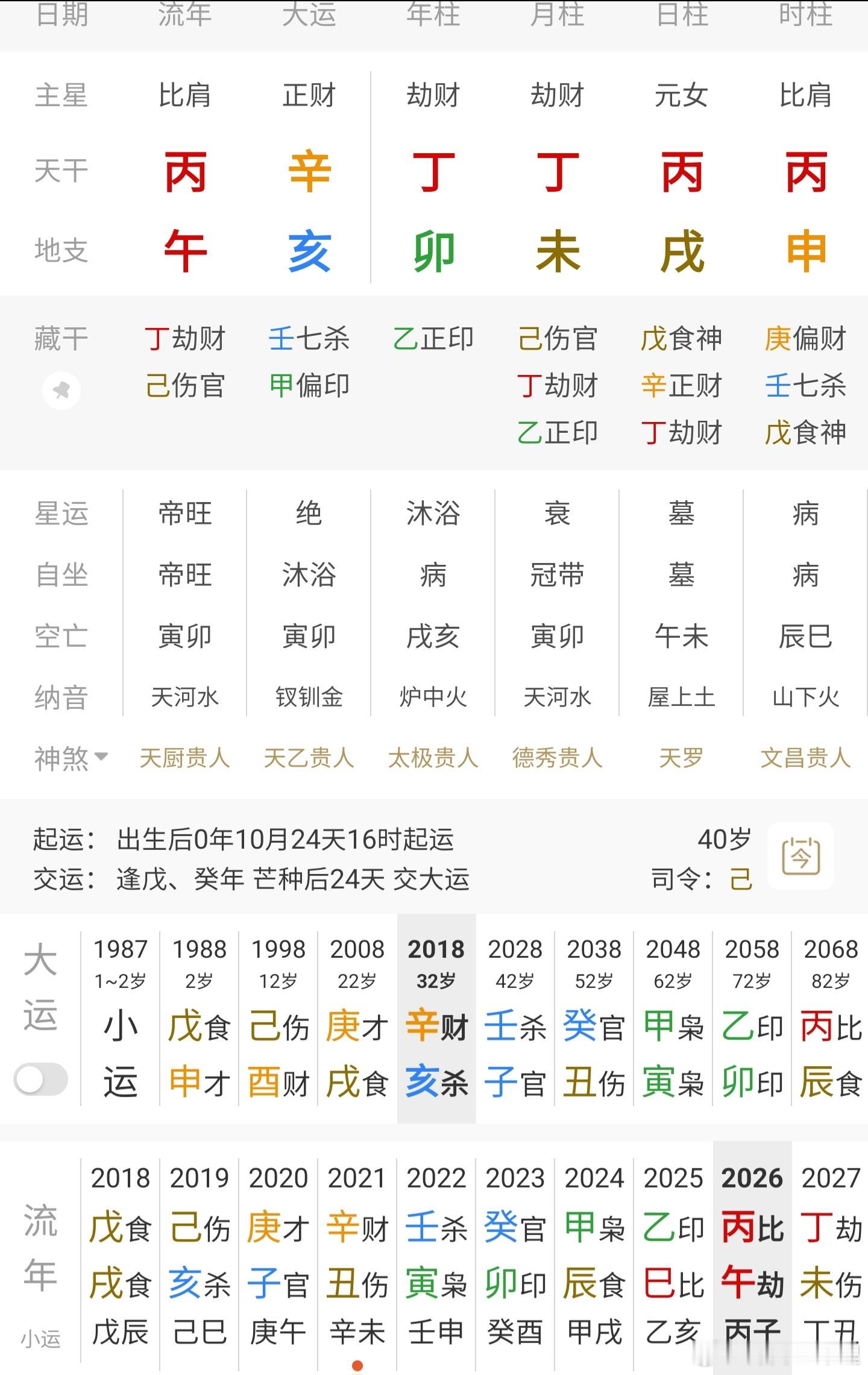Tap the 辛 天干 of 大运

(310, 172)
